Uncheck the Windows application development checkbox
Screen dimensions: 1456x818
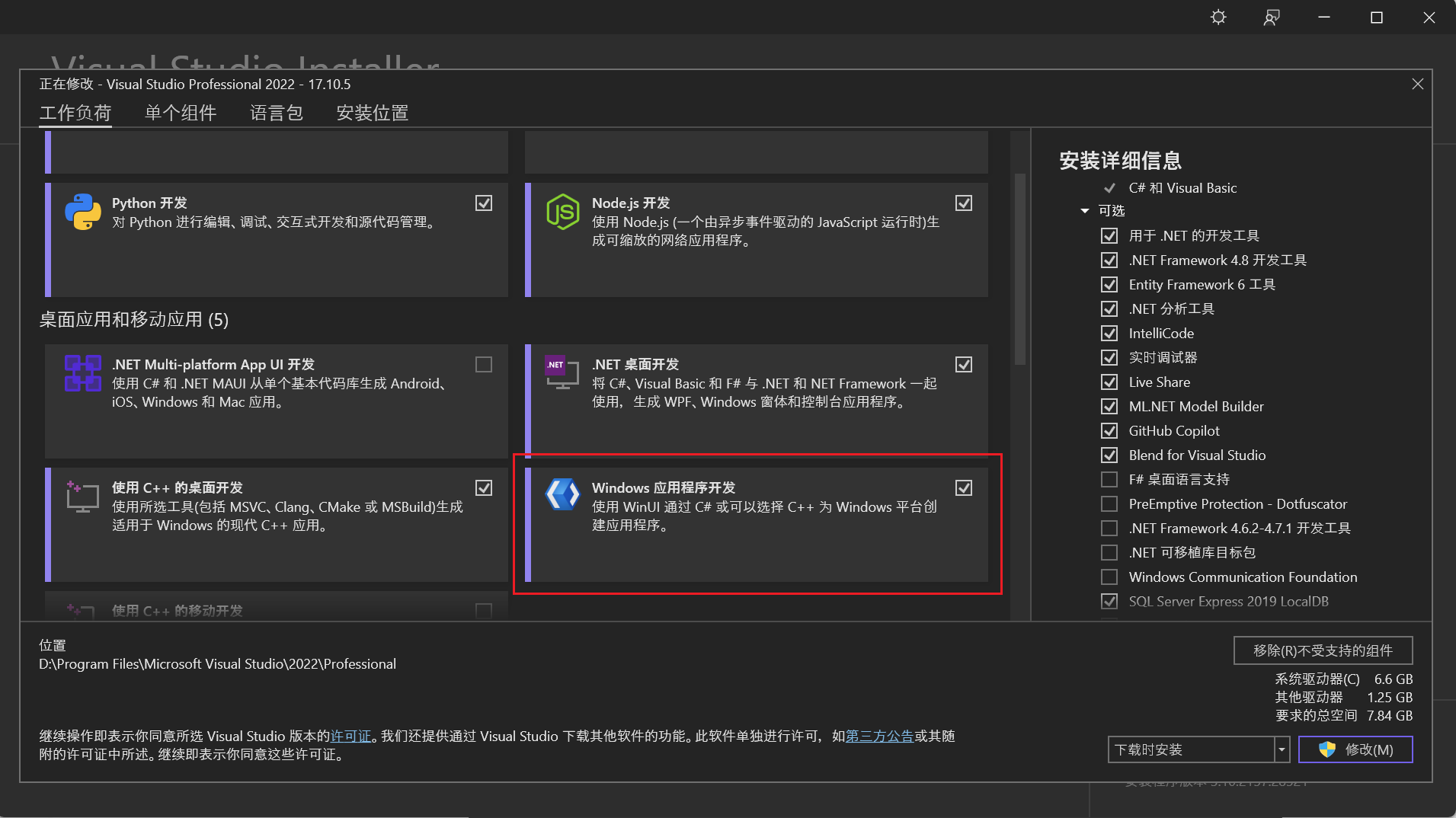[x=964, y=487]
